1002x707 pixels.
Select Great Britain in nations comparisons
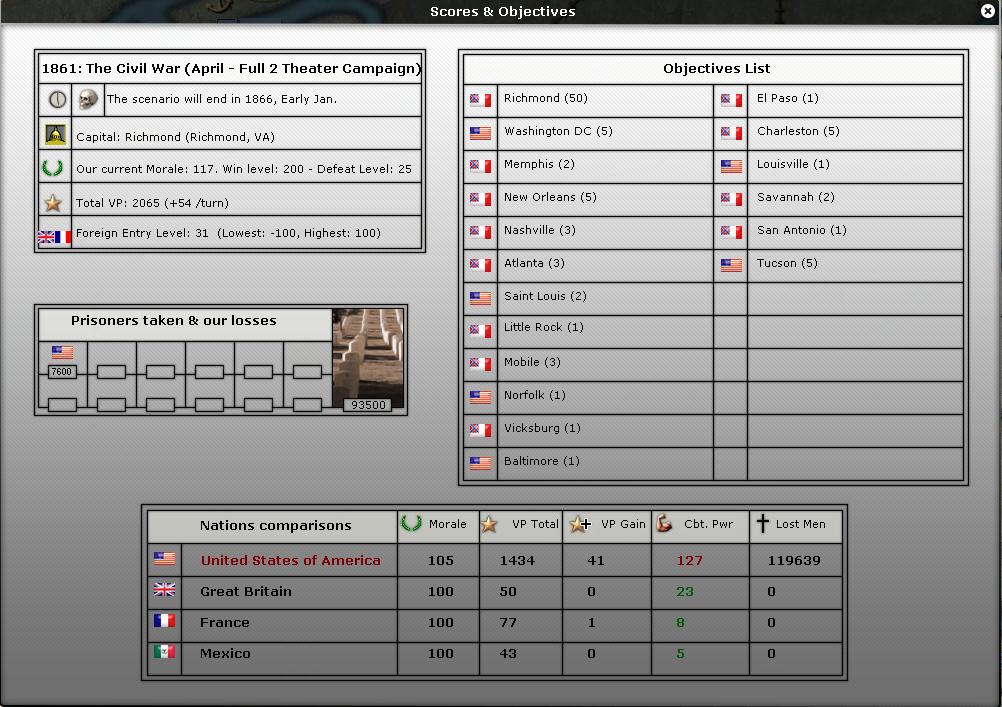(x=246, y=591)
